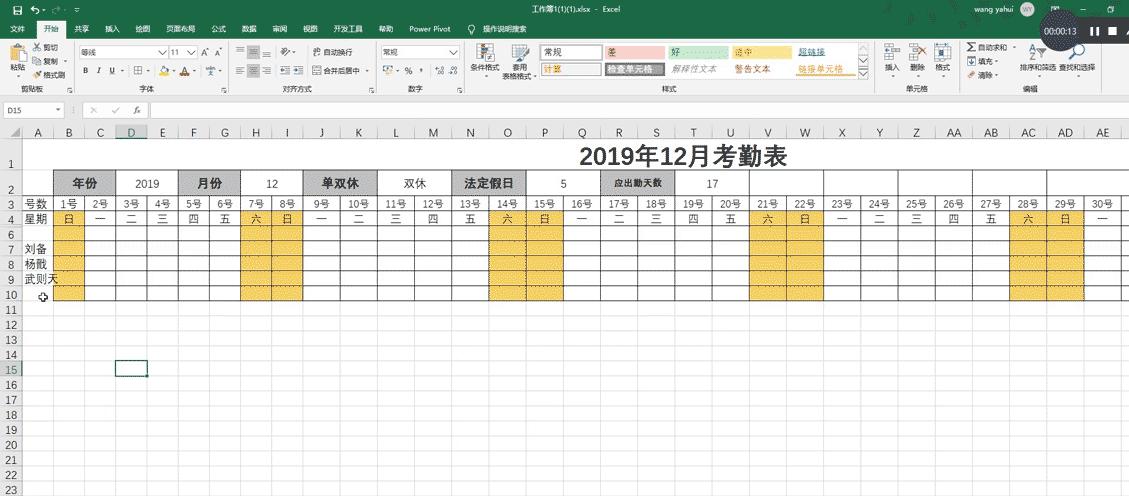The image size is (1129, 496).
Task: Click the Fill Color bucket swatch
Action: (x=163, y=71)
